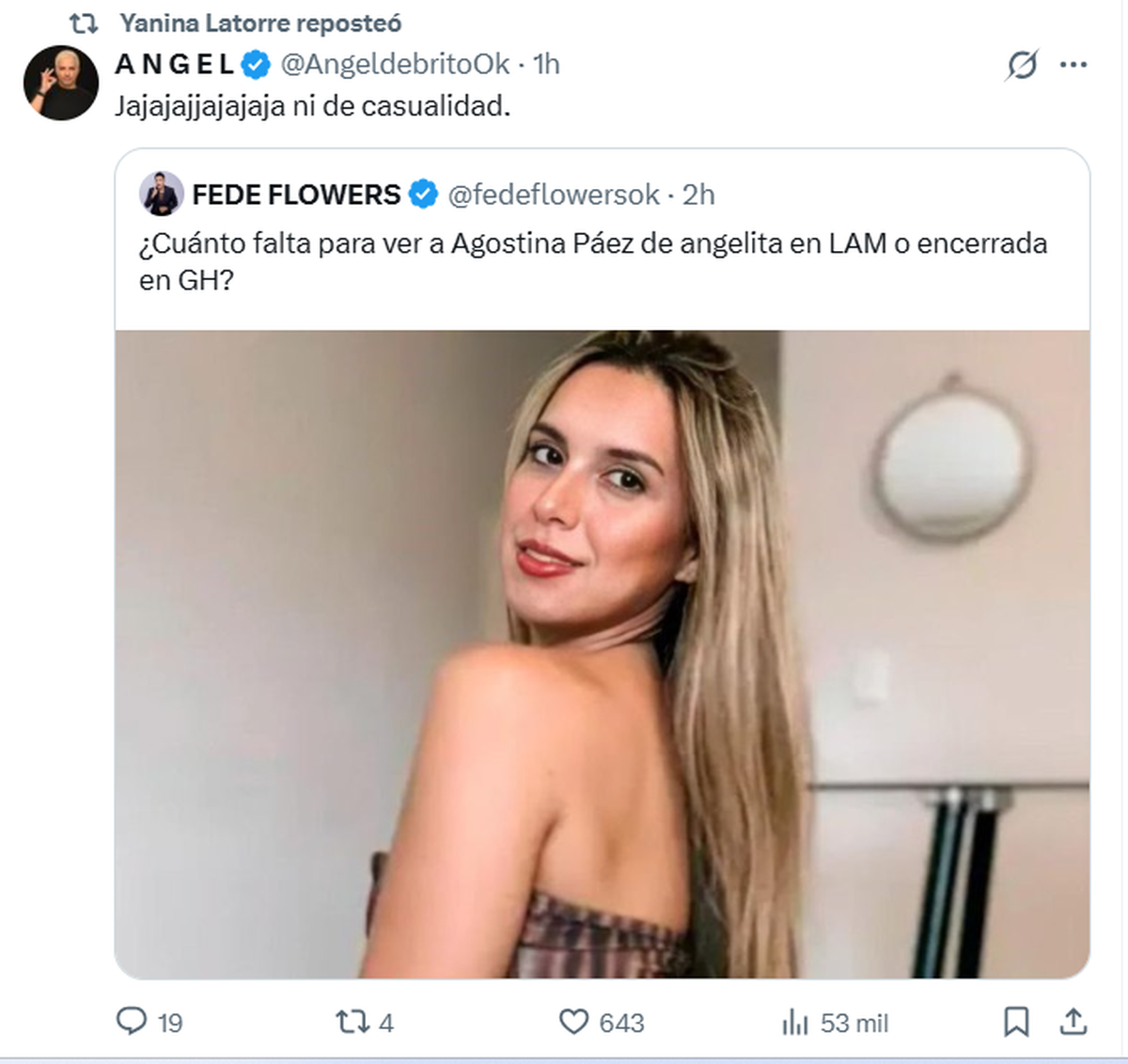This screenshot has width=1128, height=1064.
Task: Open the @fedeflowersok handle link
Action: 554,195
